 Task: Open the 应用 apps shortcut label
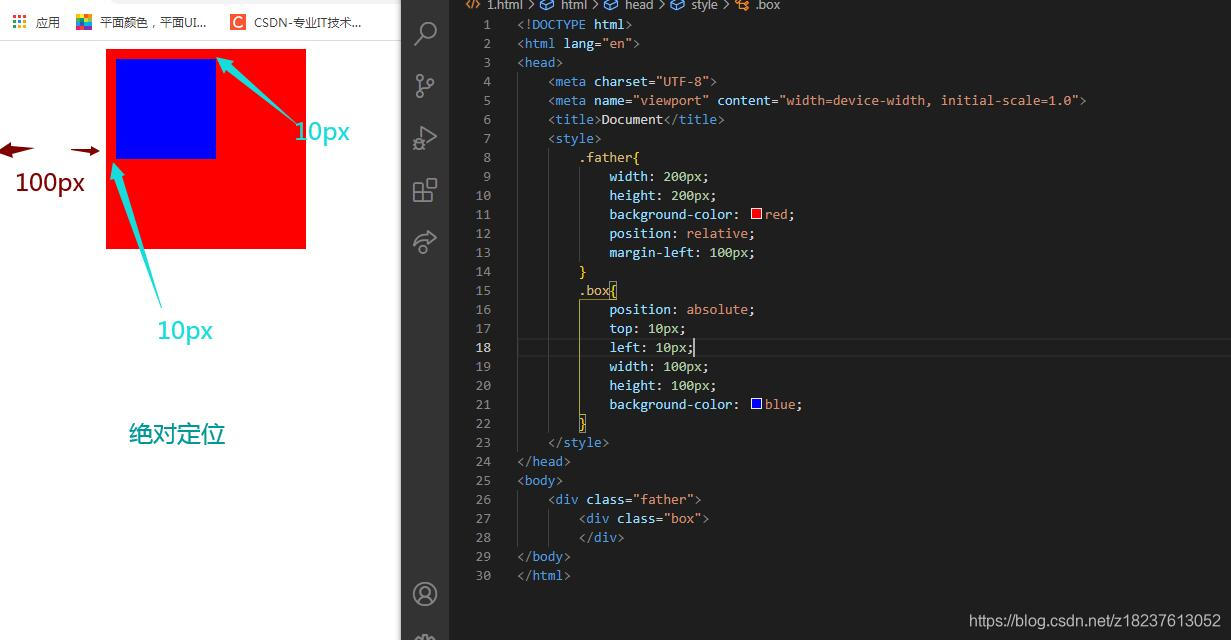pyautogui.click(x=48, y=22)
